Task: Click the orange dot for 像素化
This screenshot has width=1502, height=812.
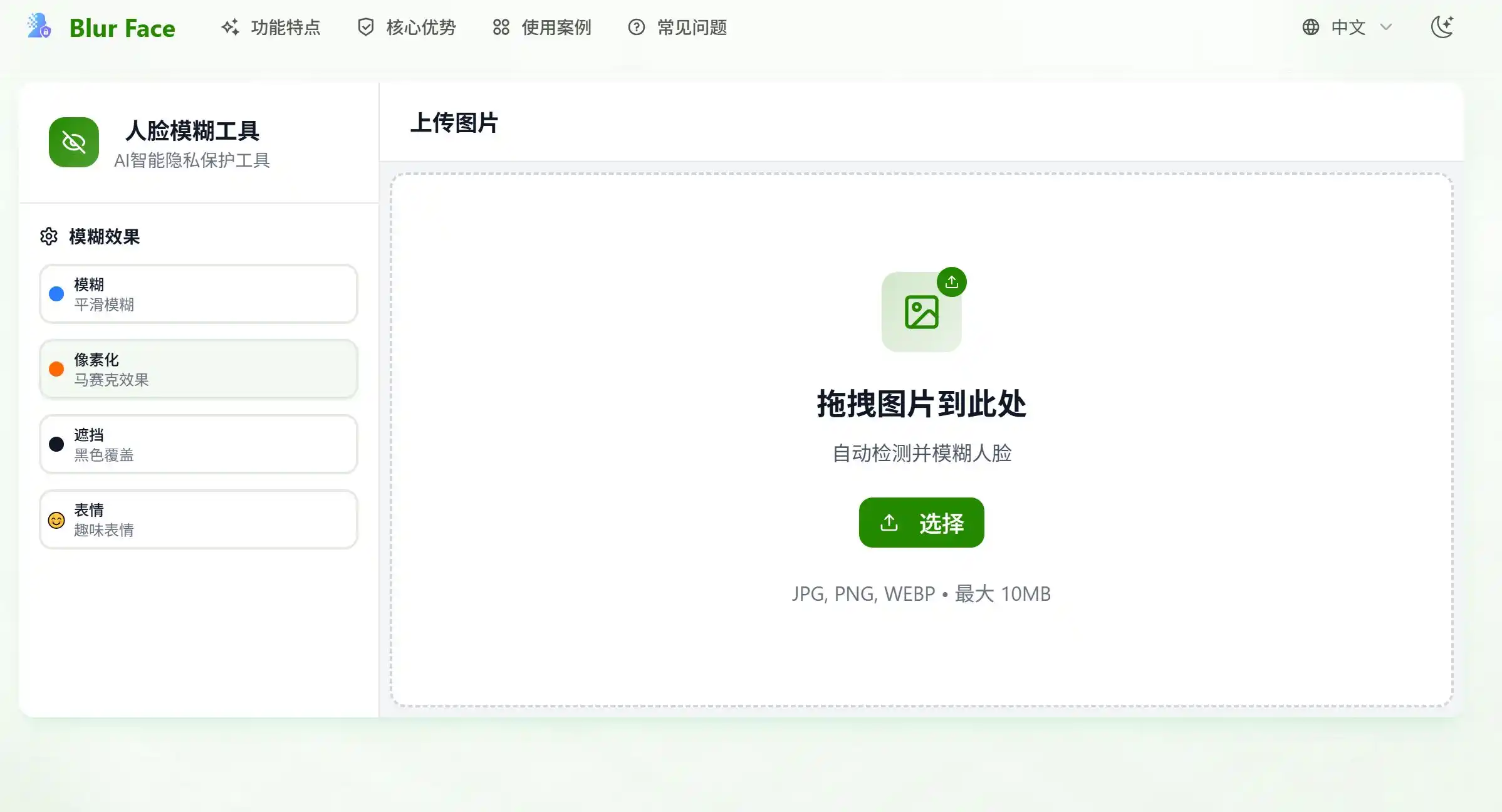Action: pos(56,369)
